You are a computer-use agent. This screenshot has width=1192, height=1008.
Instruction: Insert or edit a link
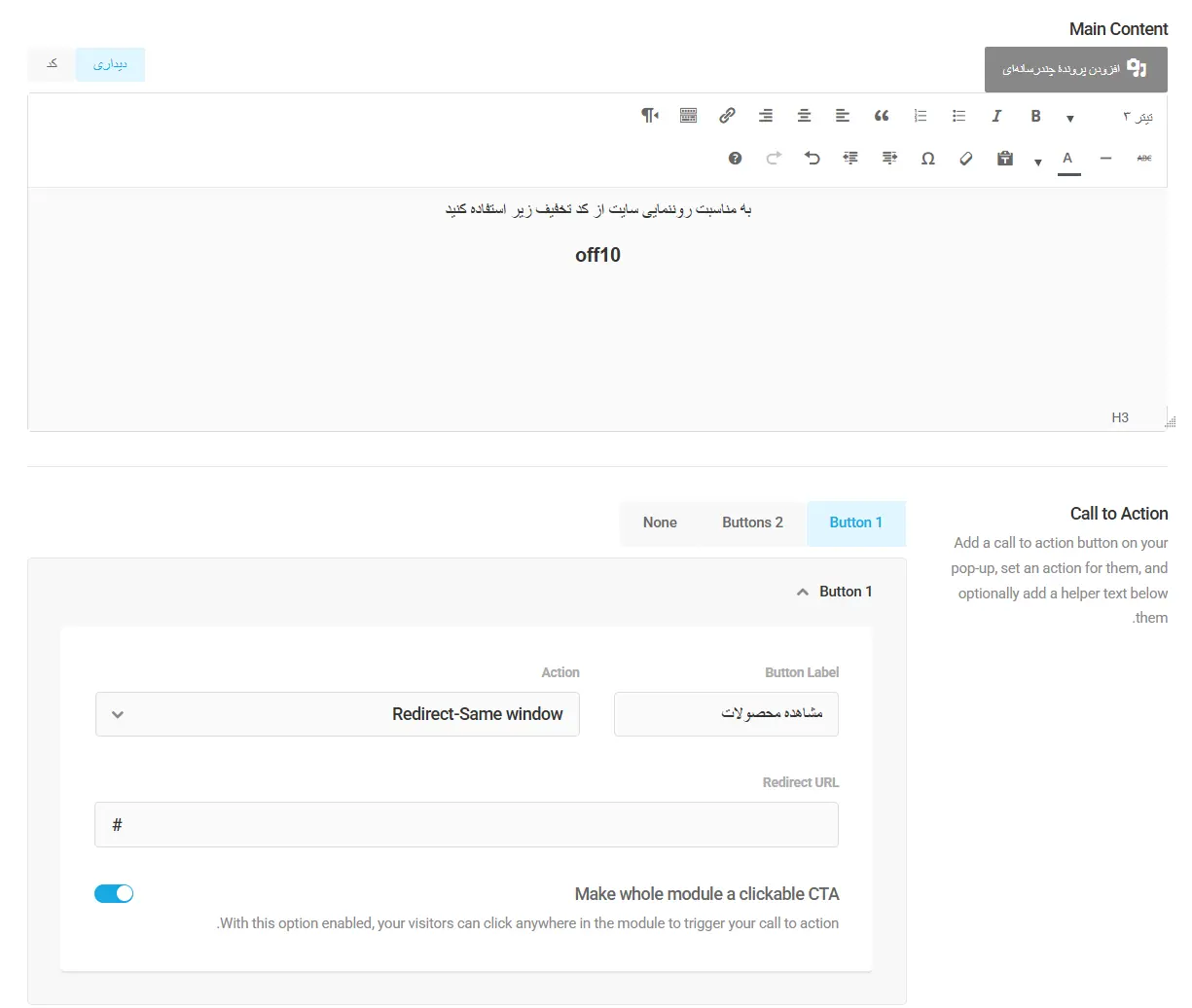coord(727,116)
